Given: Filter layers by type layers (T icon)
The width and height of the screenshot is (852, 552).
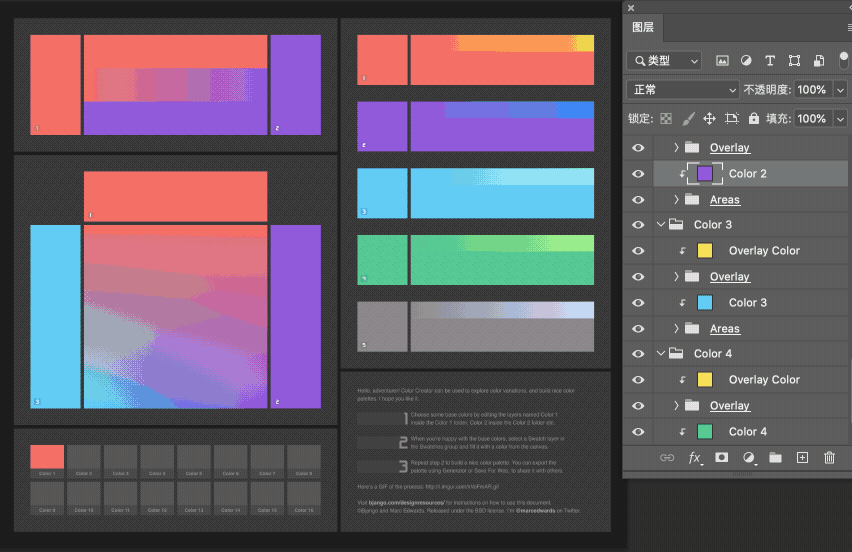Looking at the screenshot, I should [x=770, y=61].
